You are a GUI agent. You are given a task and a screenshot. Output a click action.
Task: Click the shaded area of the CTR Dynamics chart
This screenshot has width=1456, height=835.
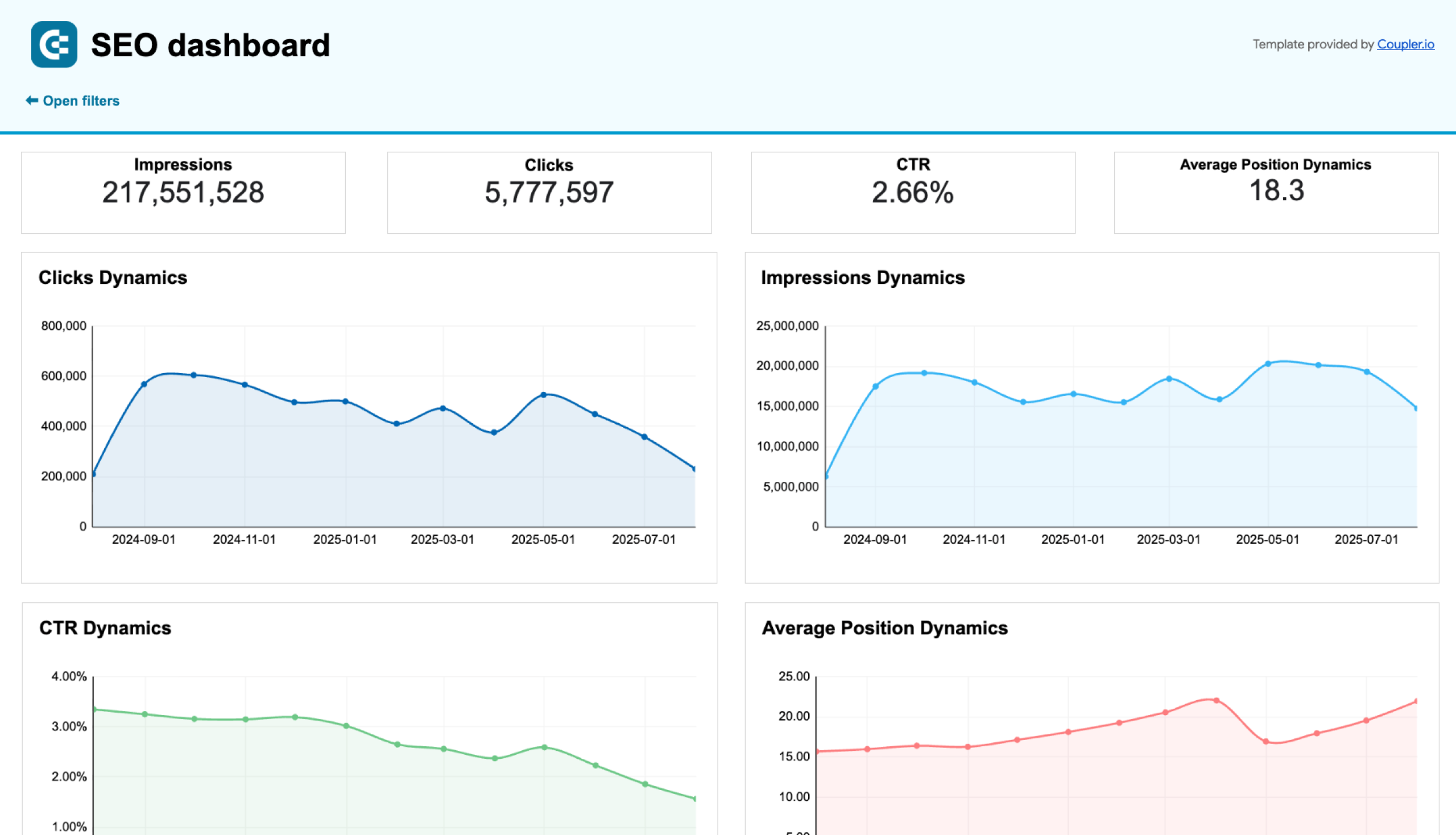pos(344,803)
